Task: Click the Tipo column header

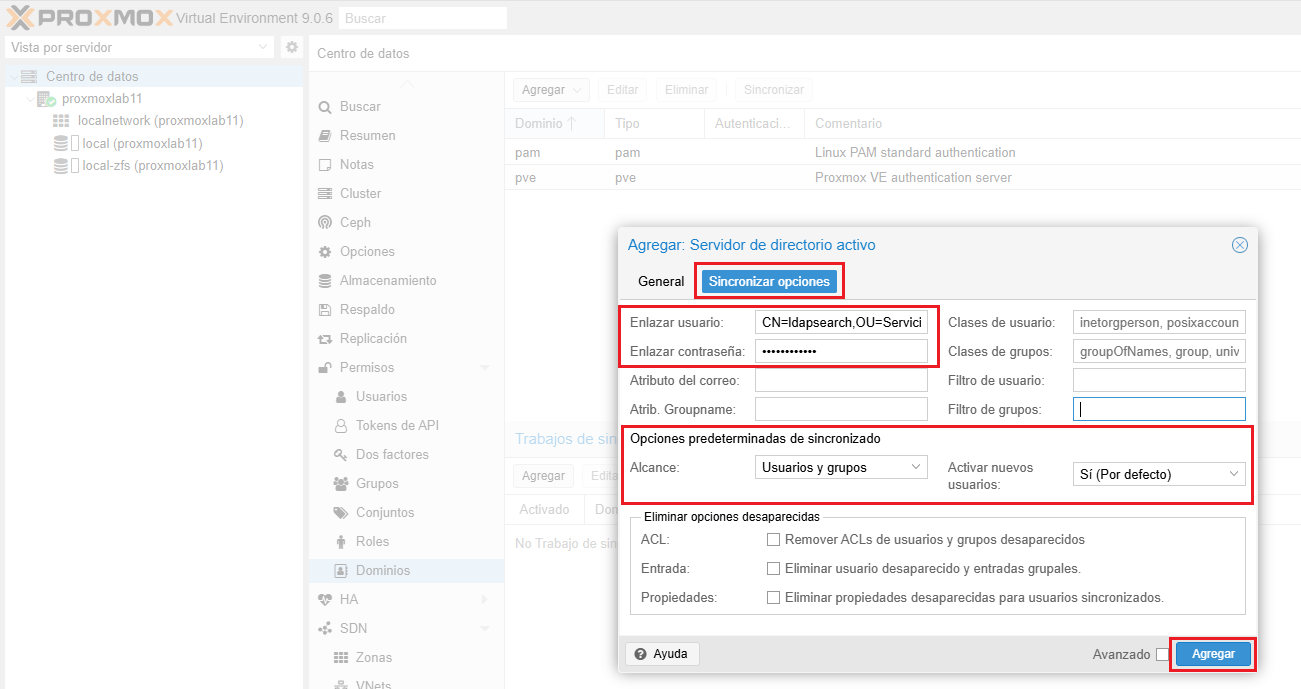Action: 654,123
